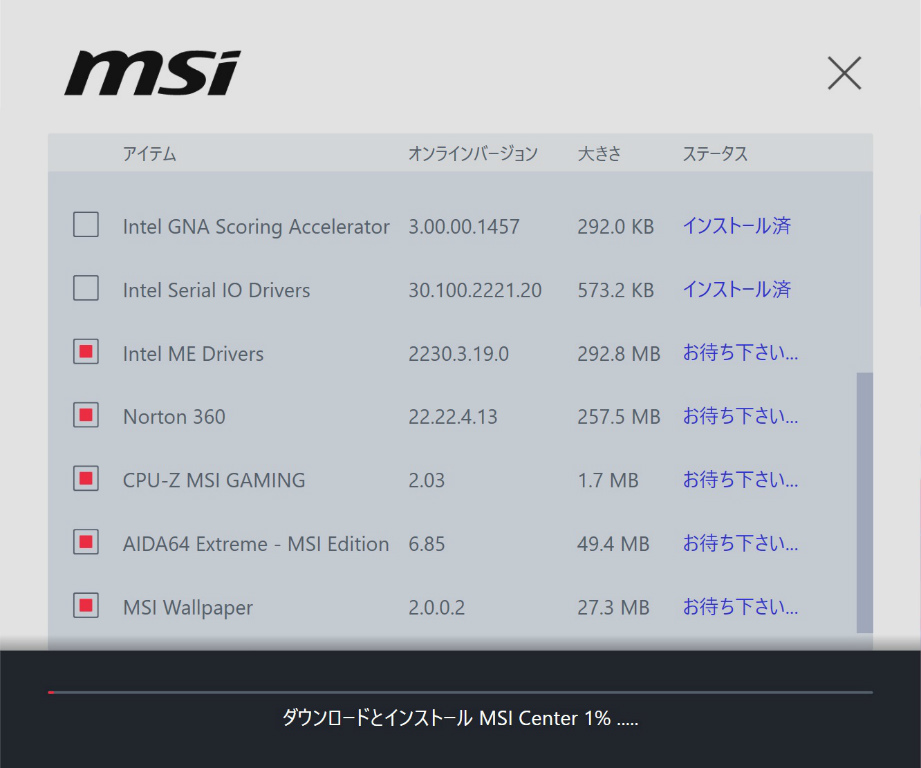Click size 49.4 MB
The image size is (921, 768).
(613, 544)
